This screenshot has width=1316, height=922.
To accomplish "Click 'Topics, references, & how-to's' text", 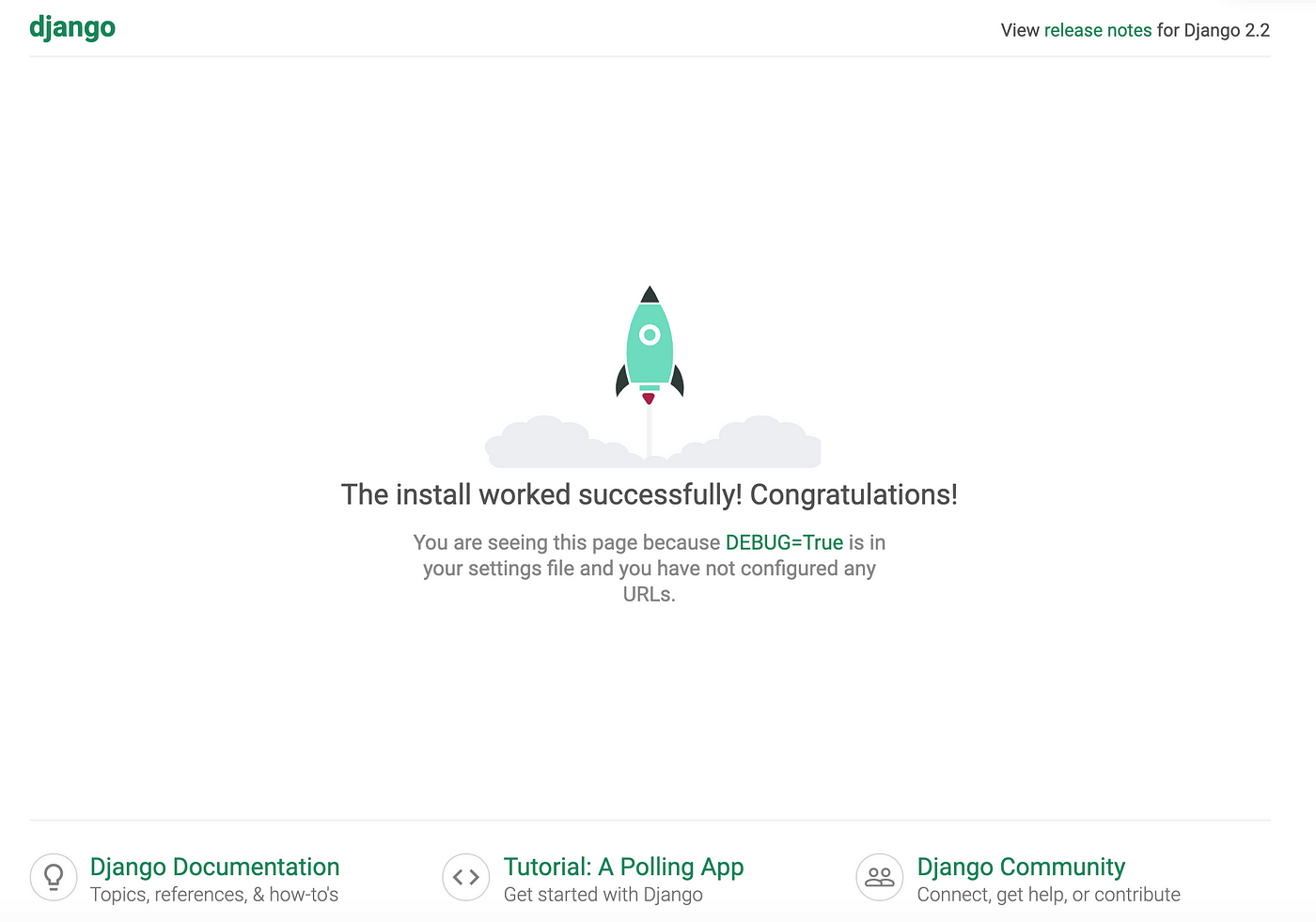I will coord(214,895).
